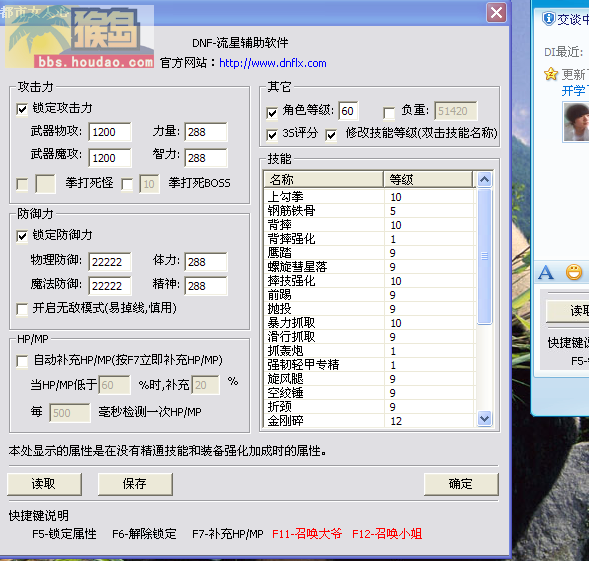Select the 前踢 skill row
This screenshot has height=561, width=589.
(370, 295)
